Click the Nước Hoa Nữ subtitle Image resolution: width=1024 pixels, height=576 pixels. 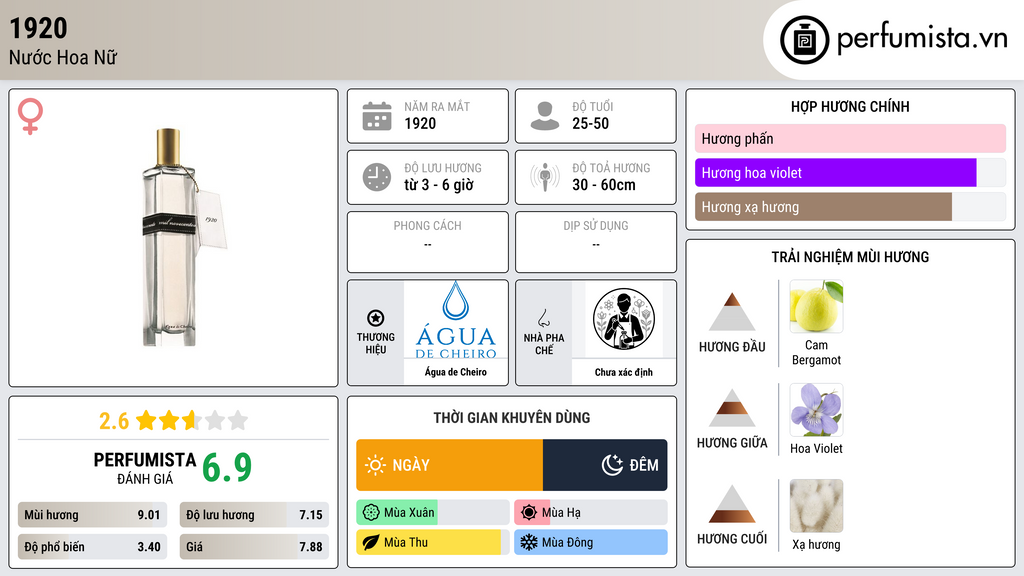[x=63, y=57]
